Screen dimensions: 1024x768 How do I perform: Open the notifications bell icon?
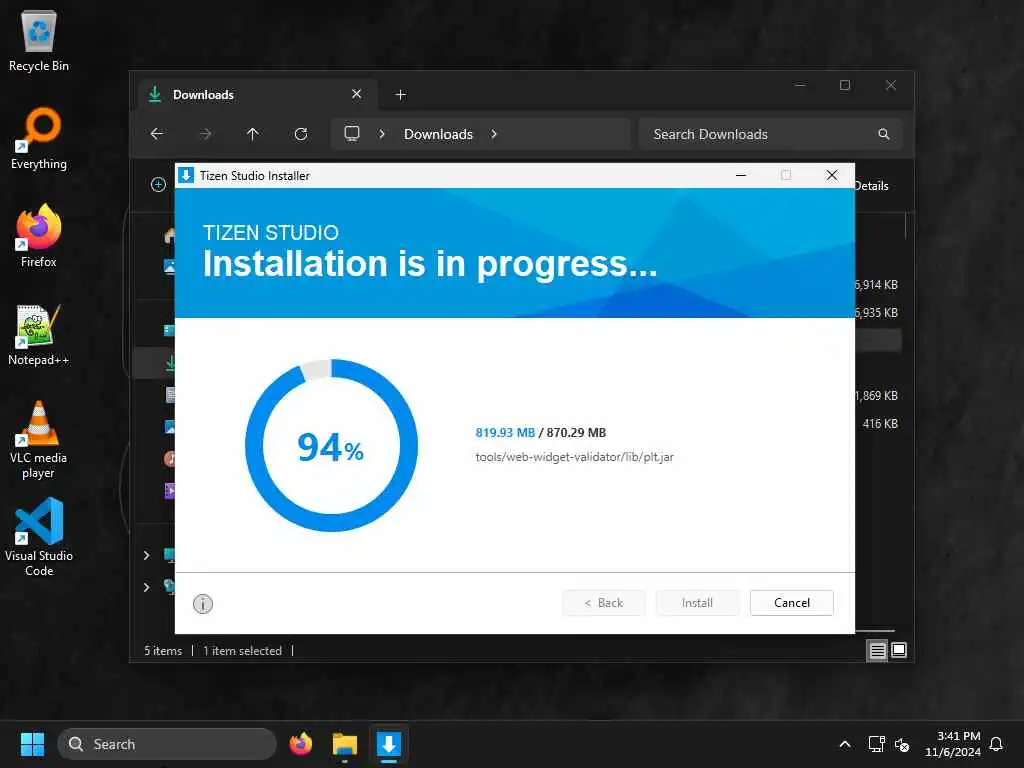tap(996, 744)
